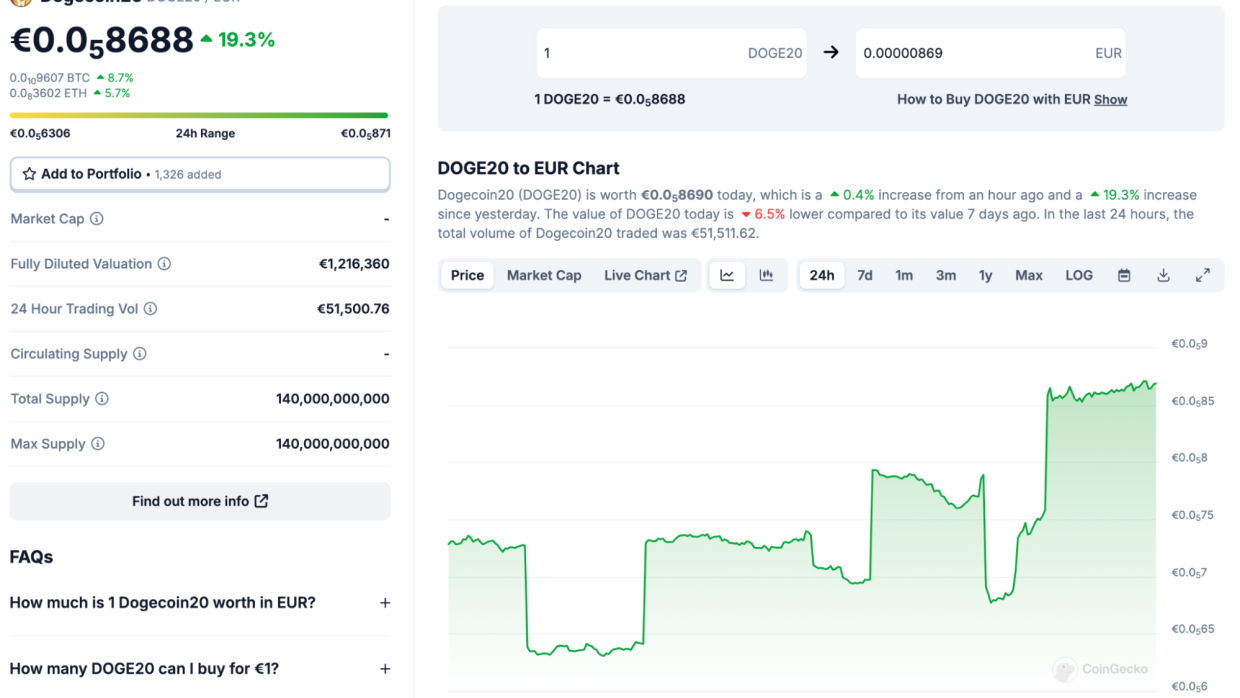Switch to candlestick chart view icon
Image resolution: width=1240 pixels, height=698 pixels.
coord(766,275)
